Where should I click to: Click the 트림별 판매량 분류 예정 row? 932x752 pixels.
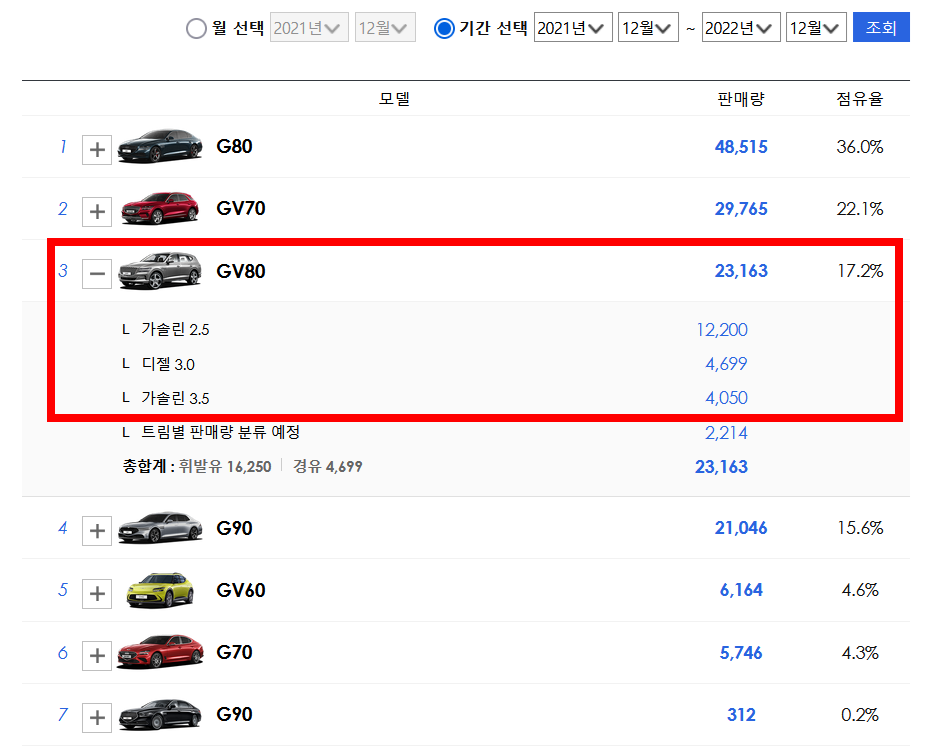pyautogui.click(x=221, y=432)
